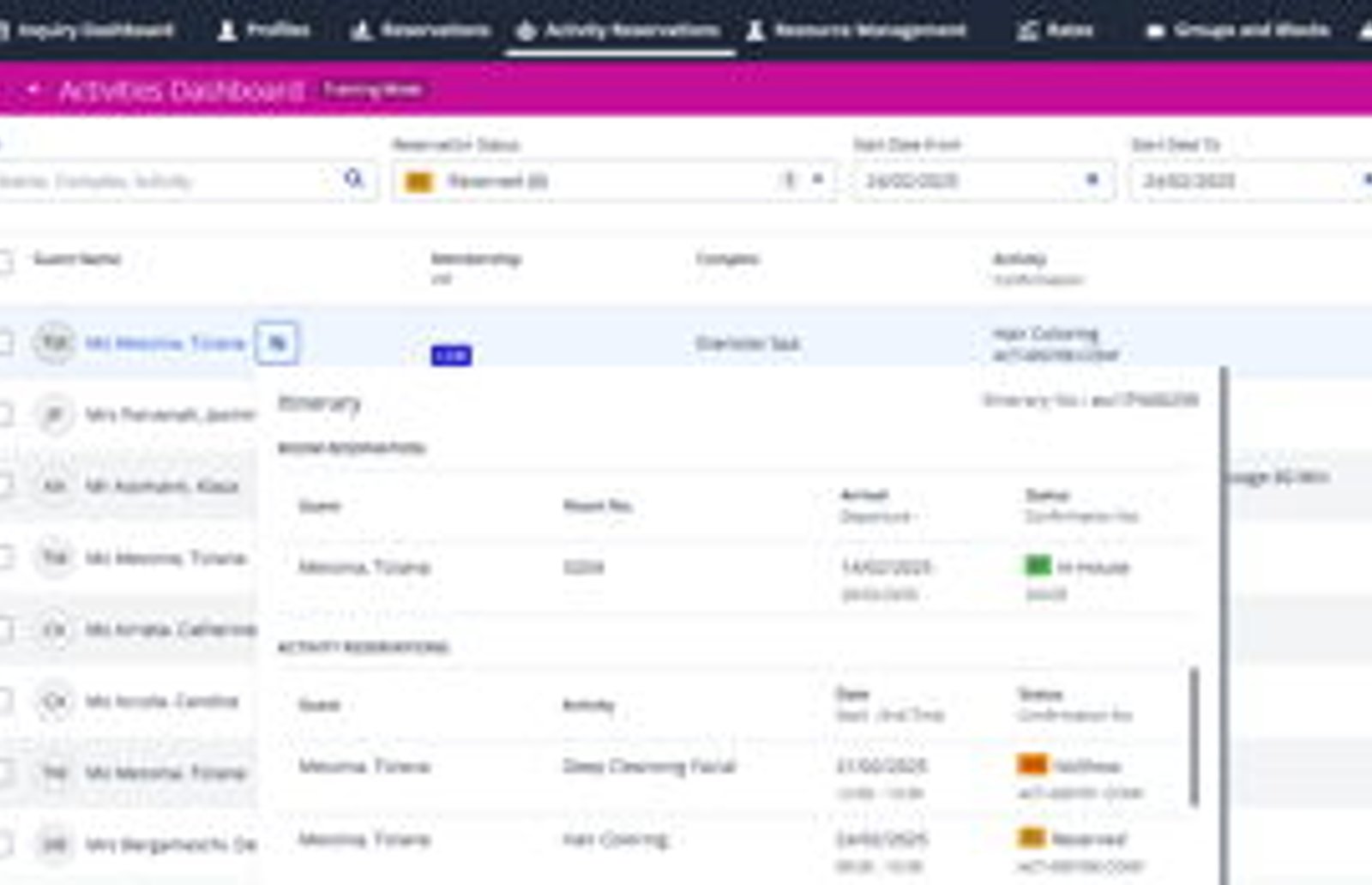Click the itinerary link icon beside Ms Mesoma
Viewport: 1372px width, 885px height.
coord(277,343)
